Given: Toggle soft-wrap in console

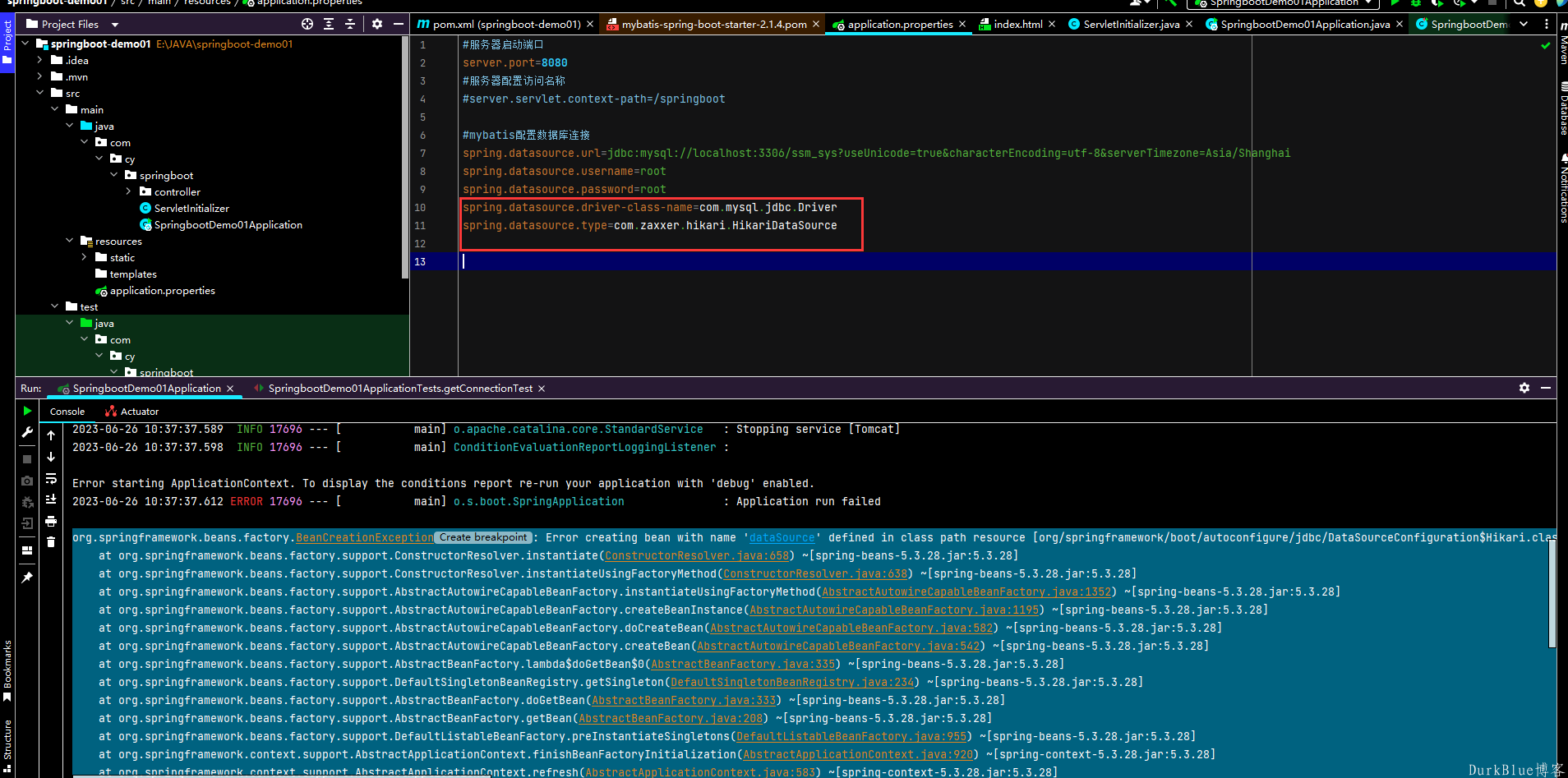Looking at the screenshot, I should coord(51,478).
